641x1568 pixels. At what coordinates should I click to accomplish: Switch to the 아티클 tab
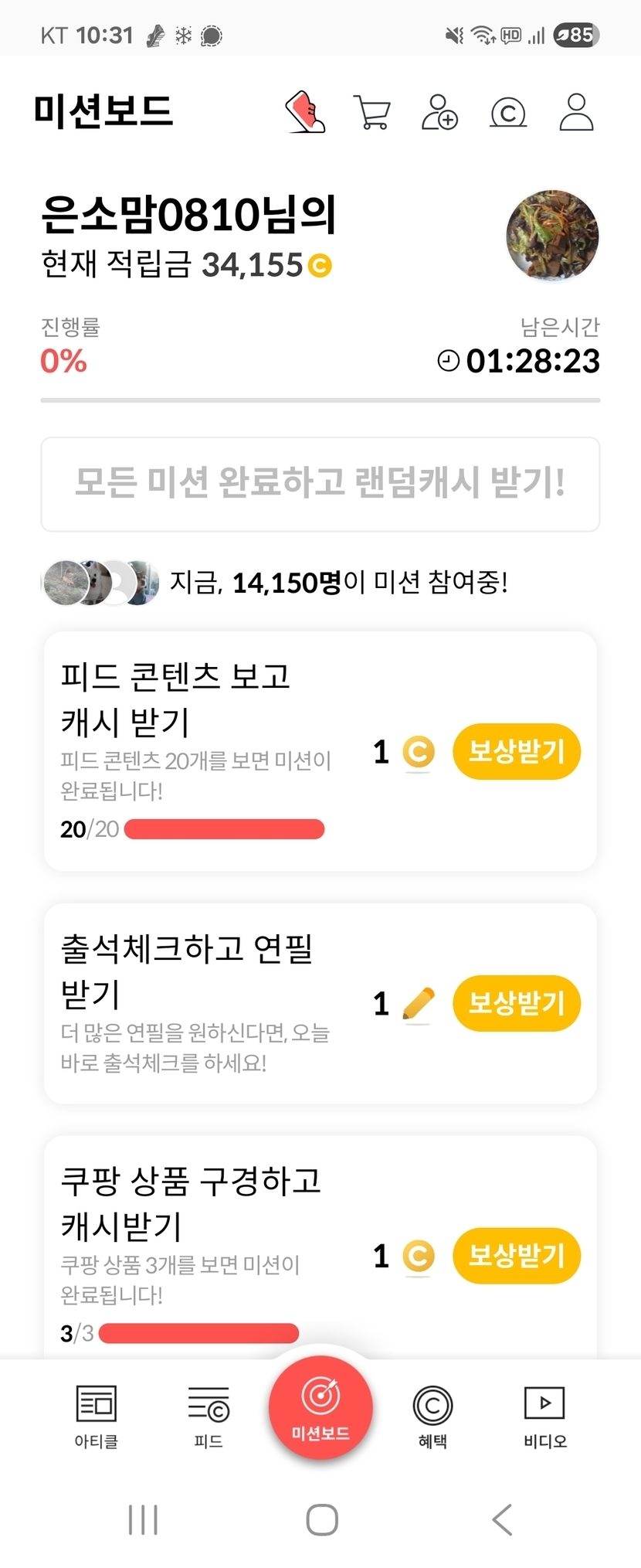(x=97, y=1416)
